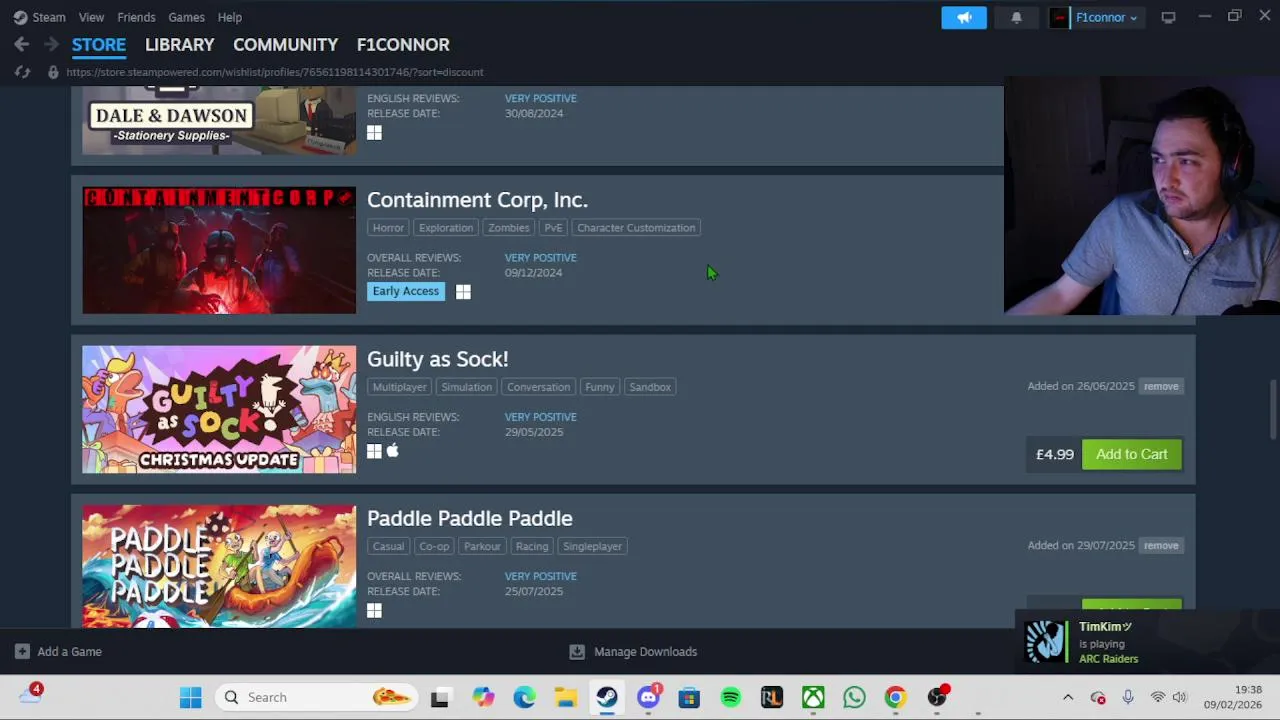Open Google Chrome from the taskbar

pos(895,697)
